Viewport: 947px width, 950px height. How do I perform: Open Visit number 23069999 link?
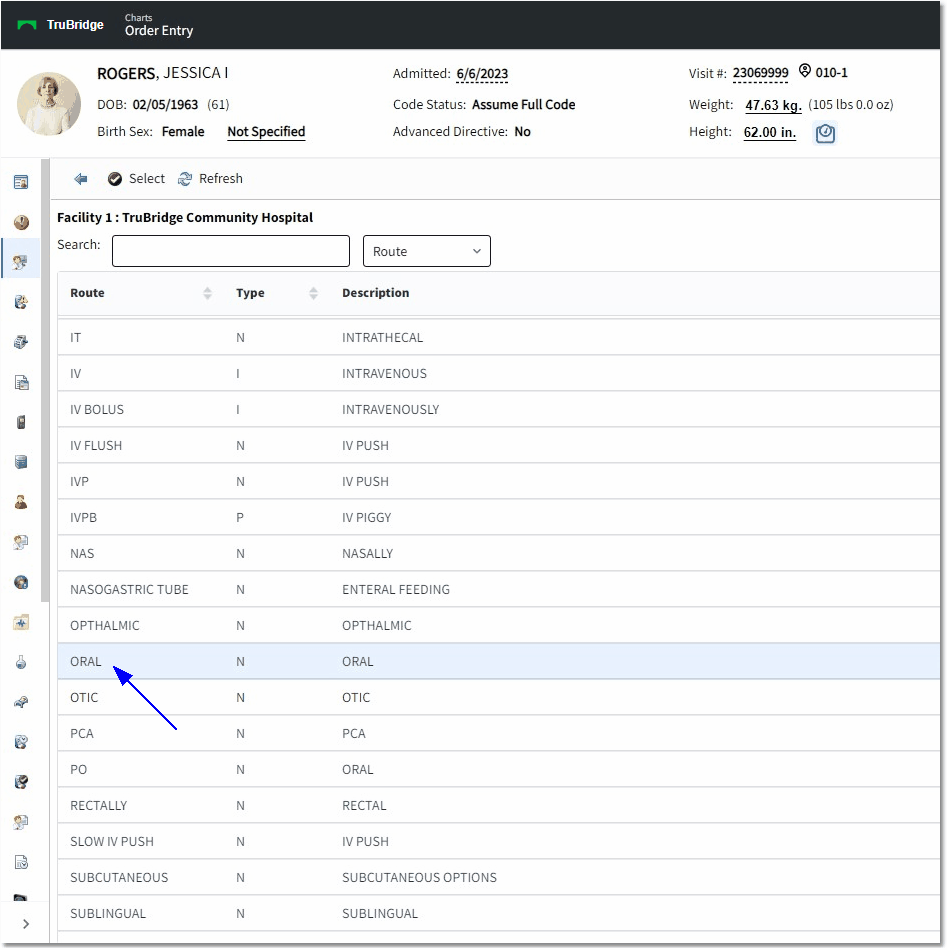(760, 73)
